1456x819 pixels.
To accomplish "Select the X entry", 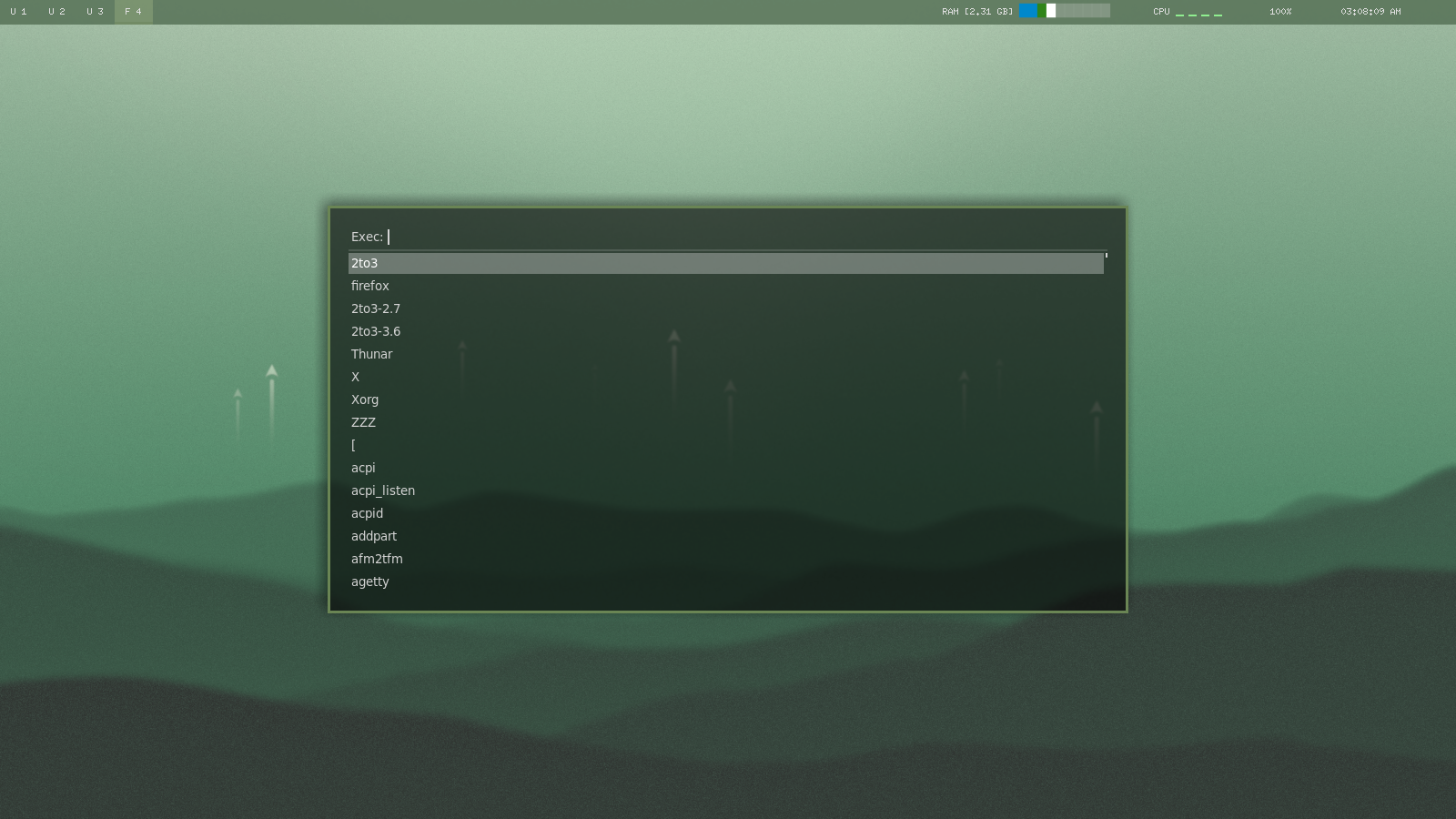I will pyautogui.click(x=726, y=377).
